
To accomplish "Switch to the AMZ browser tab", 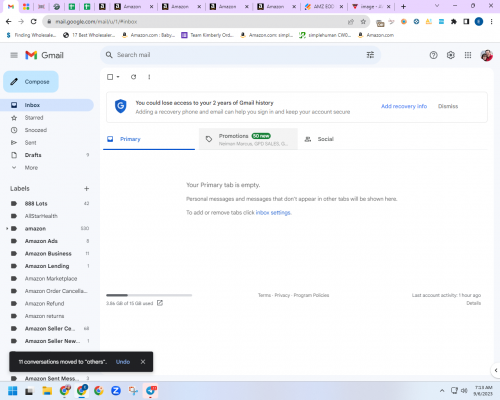I will coord(324,6).
